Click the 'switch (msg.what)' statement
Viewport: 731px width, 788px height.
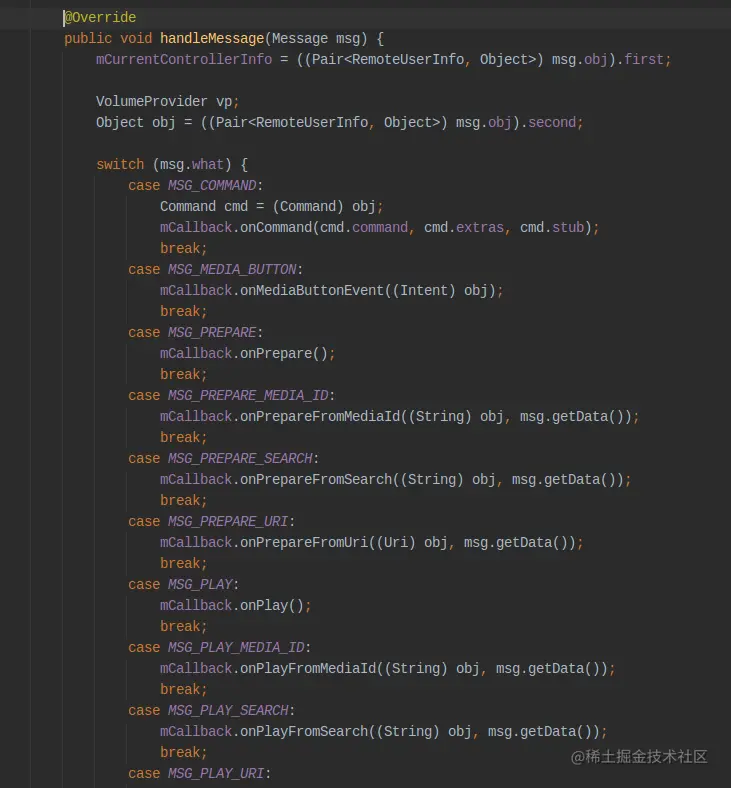click(x=172, y=165)
